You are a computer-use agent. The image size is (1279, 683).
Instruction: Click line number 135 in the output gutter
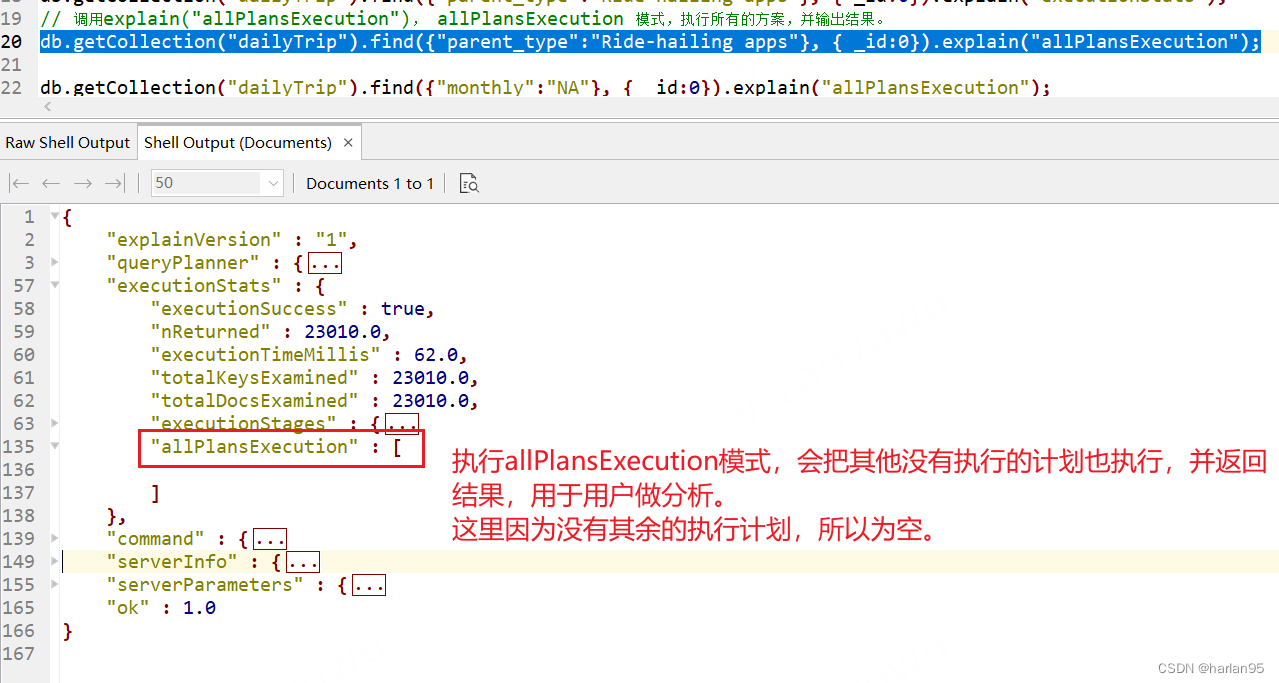pyautogui.click(x=18, y=446)
